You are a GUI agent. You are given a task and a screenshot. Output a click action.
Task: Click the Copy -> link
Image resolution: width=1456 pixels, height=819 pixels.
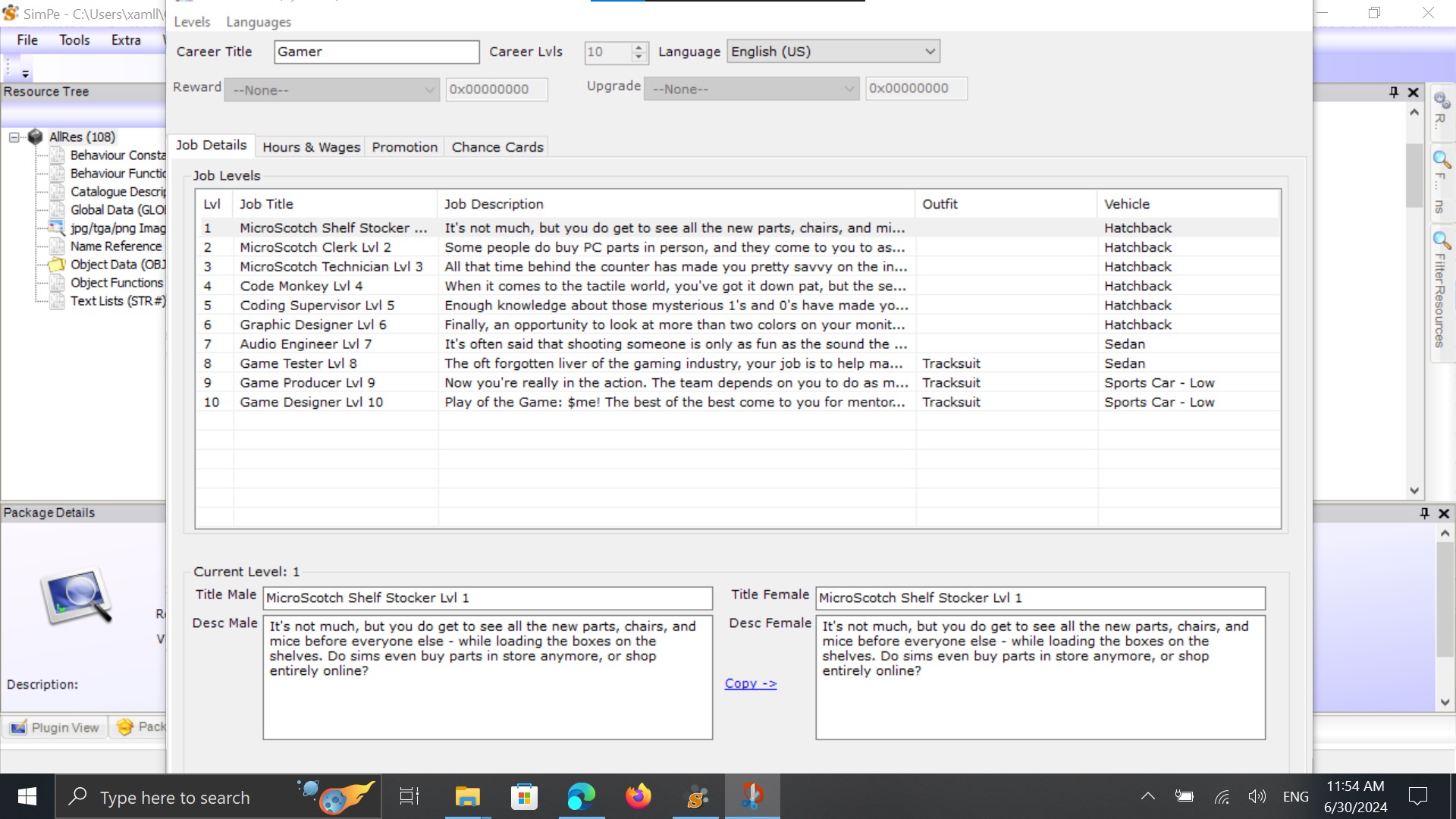tap(750, 683)
